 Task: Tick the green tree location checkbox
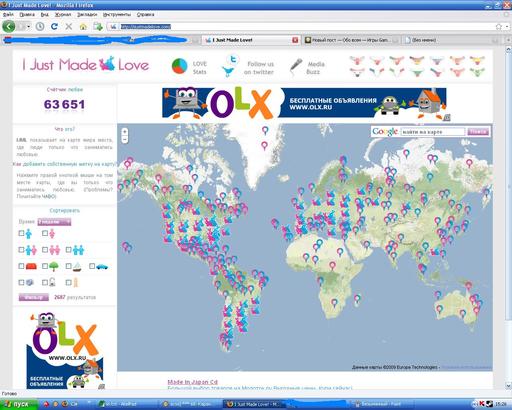coord(45,266)
